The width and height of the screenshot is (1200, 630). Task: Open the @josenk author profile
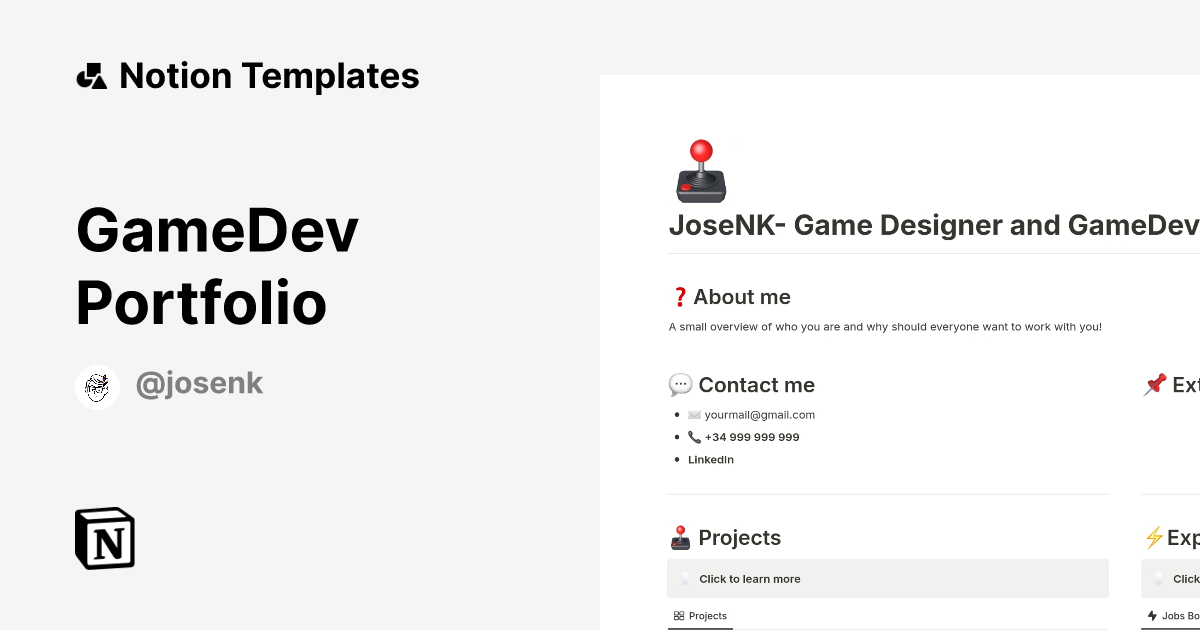(199, 383)
